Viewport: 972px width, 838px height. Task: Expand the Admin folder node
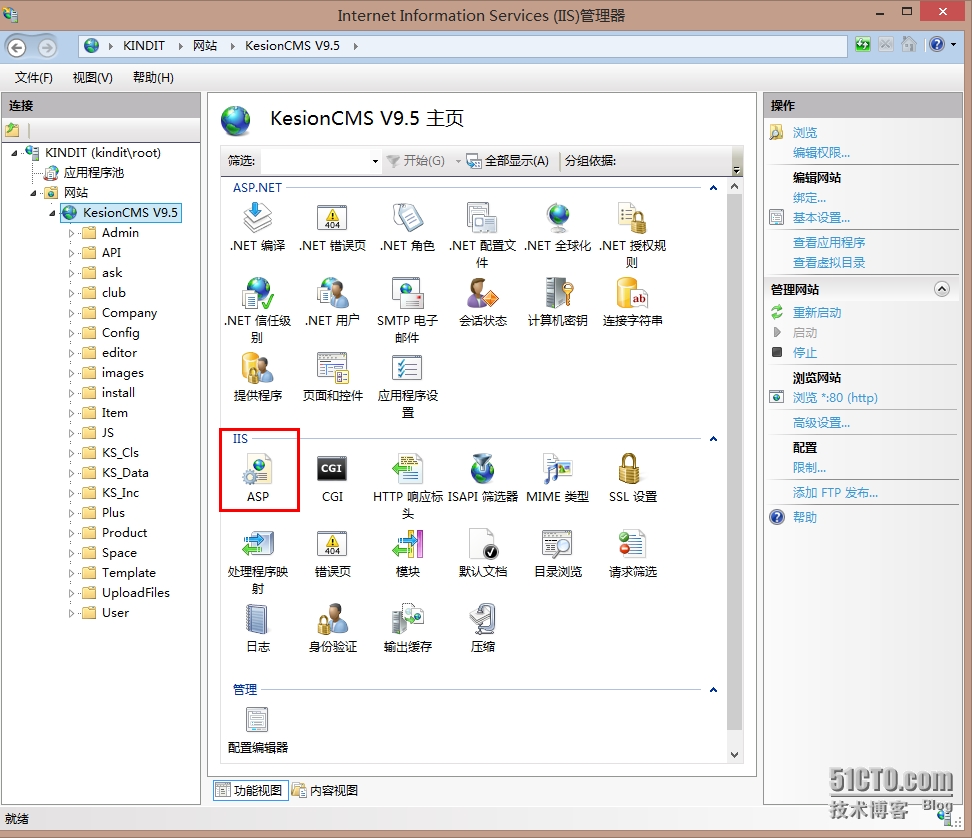[x=71, y=233]
